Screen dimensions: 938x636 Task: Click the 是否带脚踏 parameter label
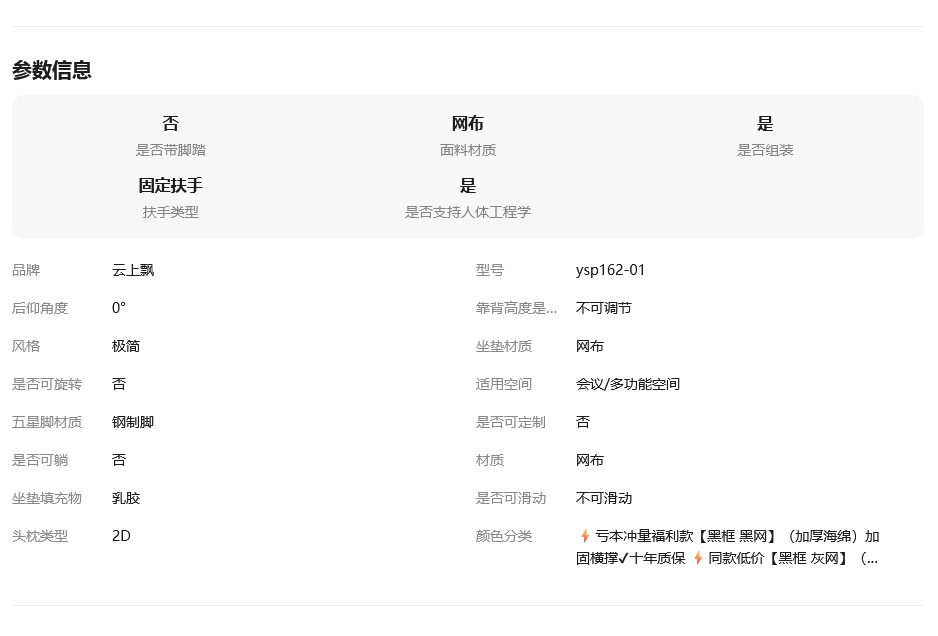tap(170, 151)
